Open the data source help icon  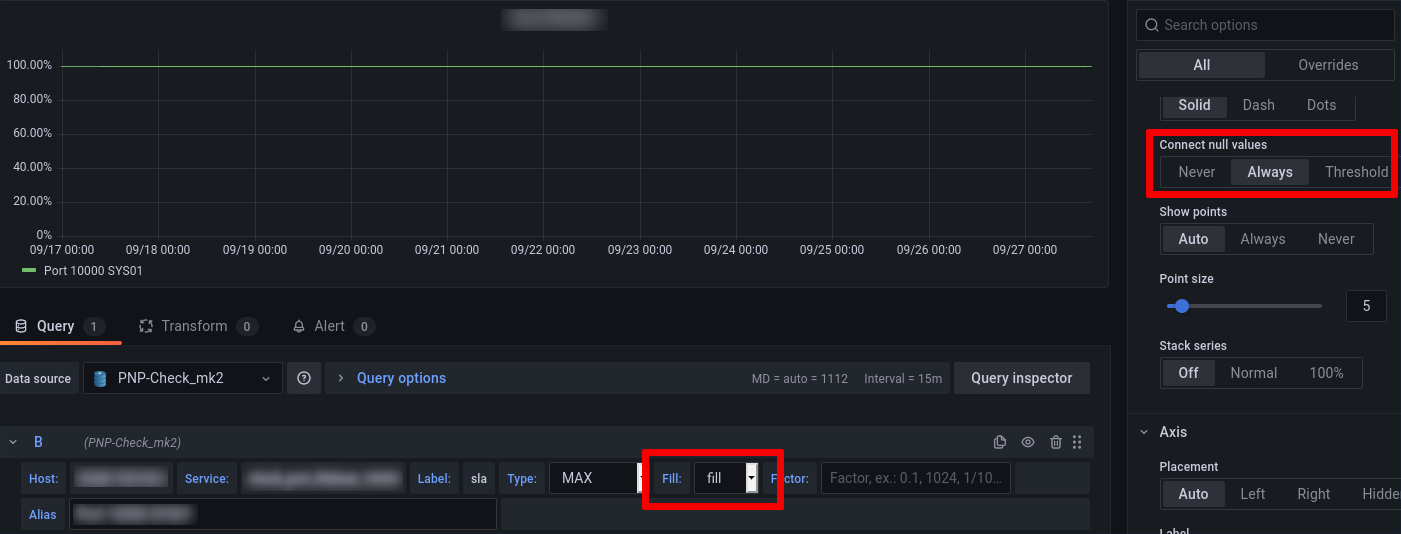click(304, 378)
